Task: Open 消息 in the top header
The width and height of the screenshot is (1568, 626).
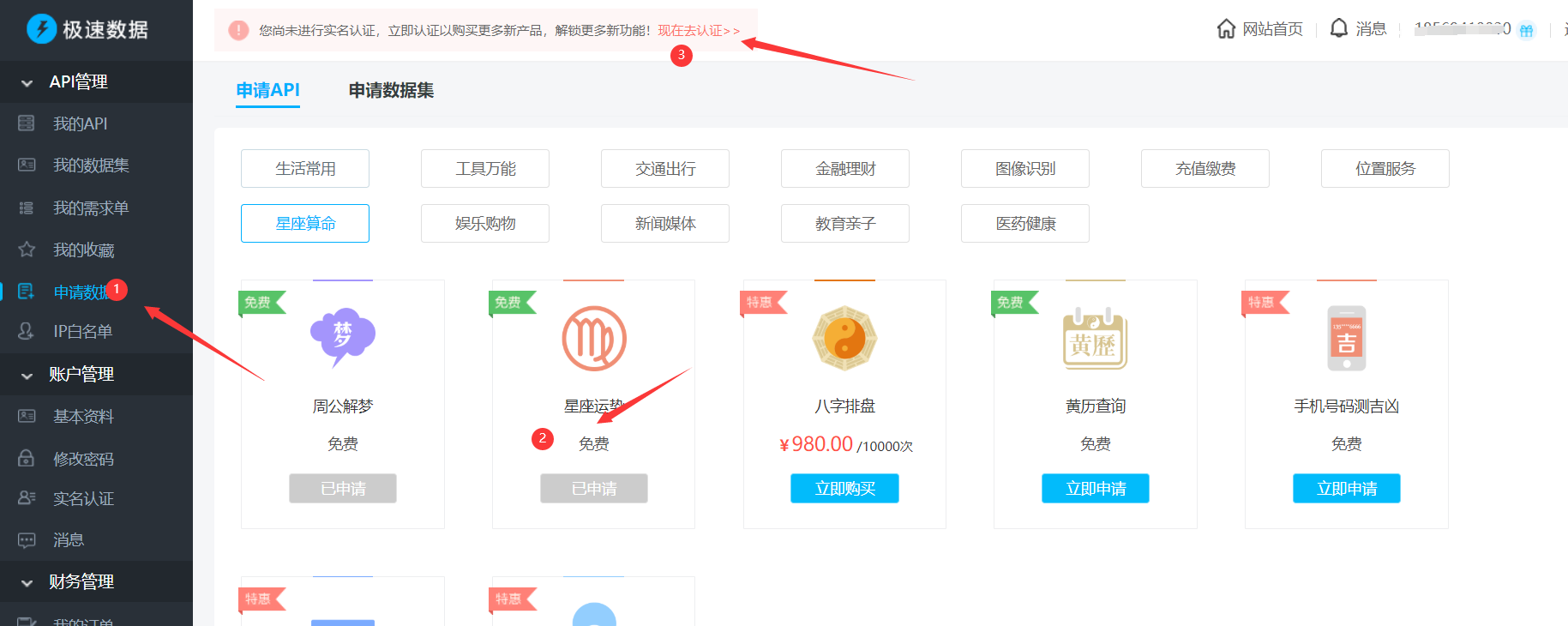Action: [x=1371, y=29]
